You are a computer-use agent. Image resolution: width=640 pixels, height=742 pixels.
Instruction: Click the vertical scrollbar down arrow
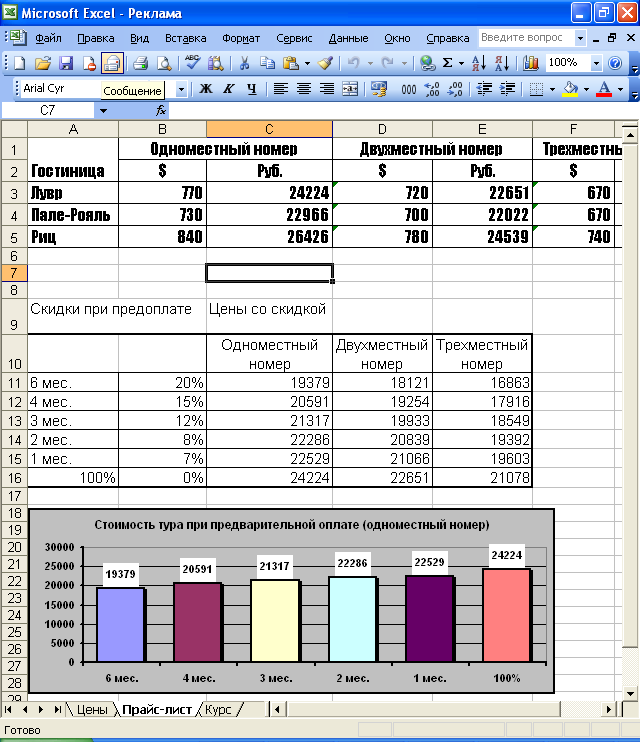[x=630, y=694]
